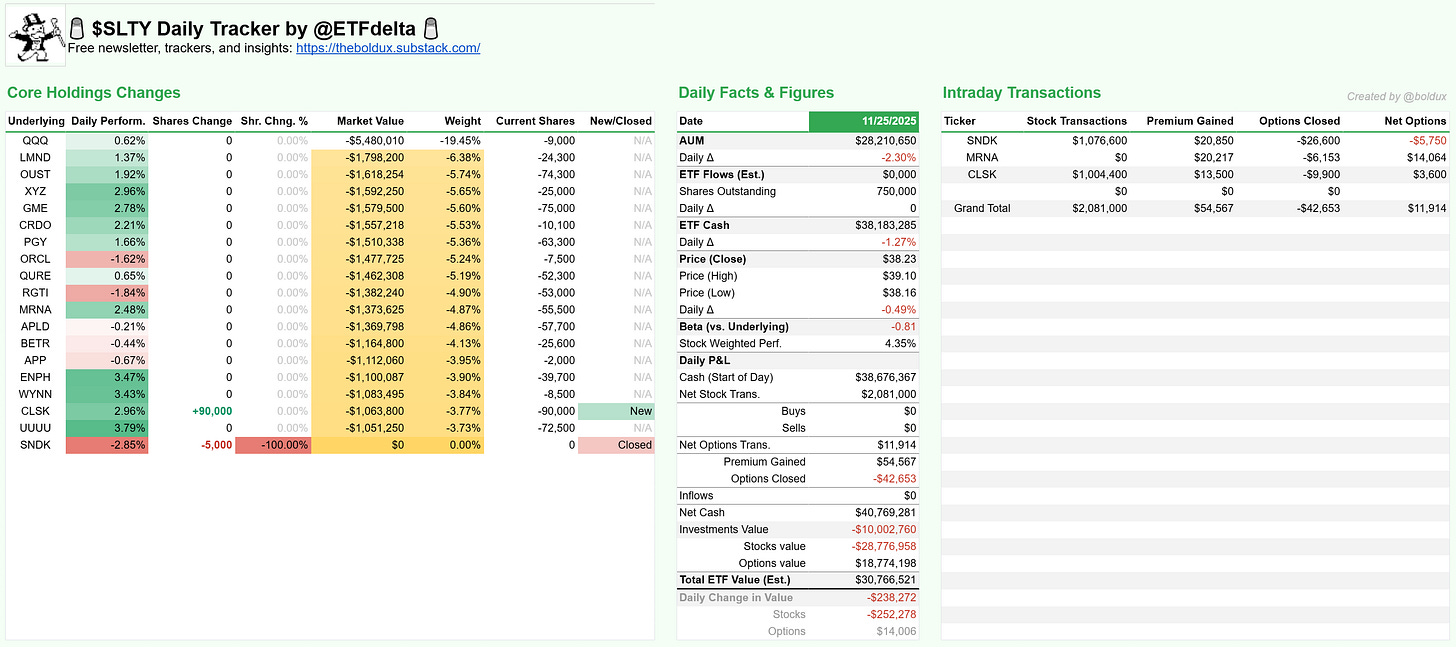Click the Closed status cell for SNDK
This screenshot has height=647, width=1456.
[616, 445]
